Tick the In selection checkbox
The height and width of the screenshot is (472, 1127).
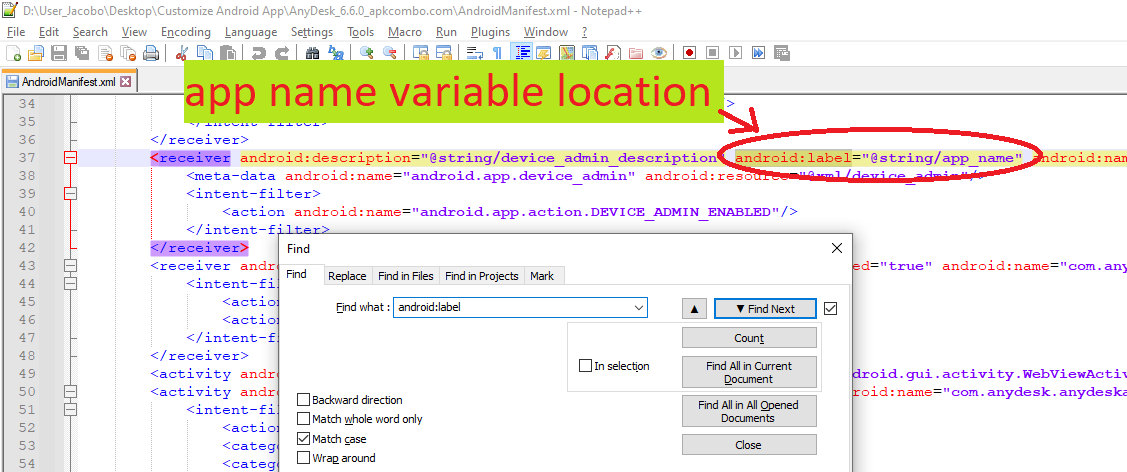pyautogui.click(x=585, y=366)
